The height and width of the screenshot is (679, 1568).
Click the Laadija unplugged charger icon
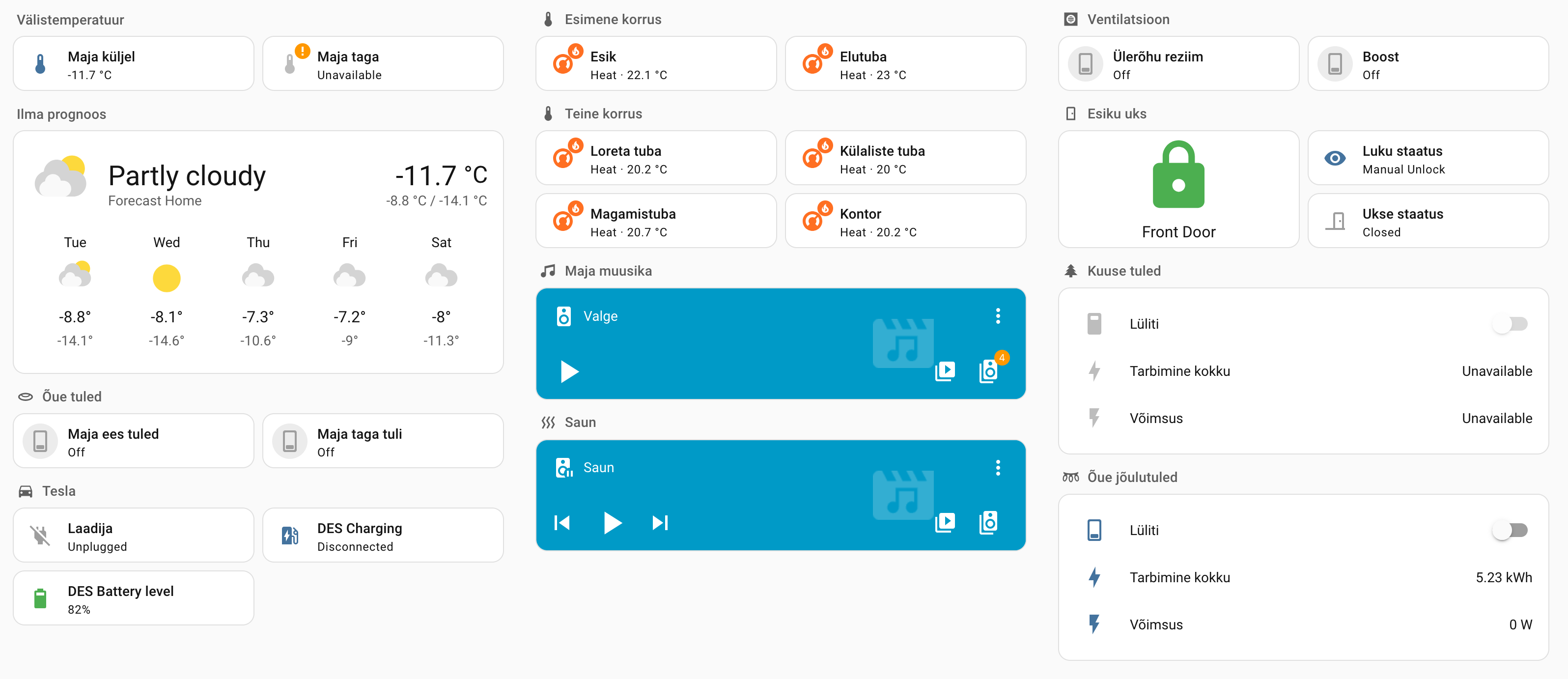click(40, 535)
